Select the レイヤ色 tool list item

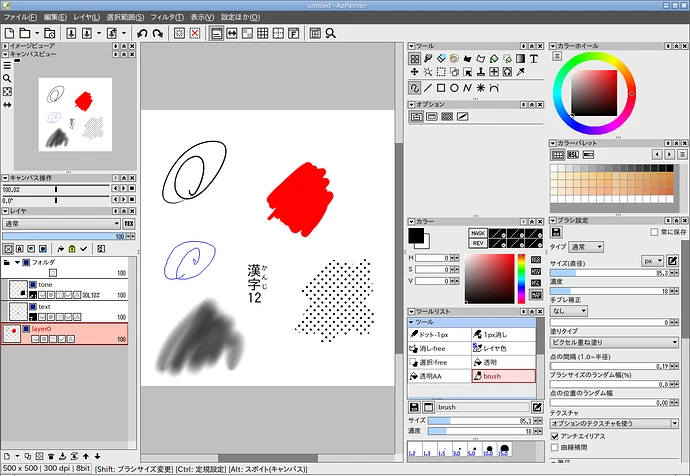pos(504,348)
